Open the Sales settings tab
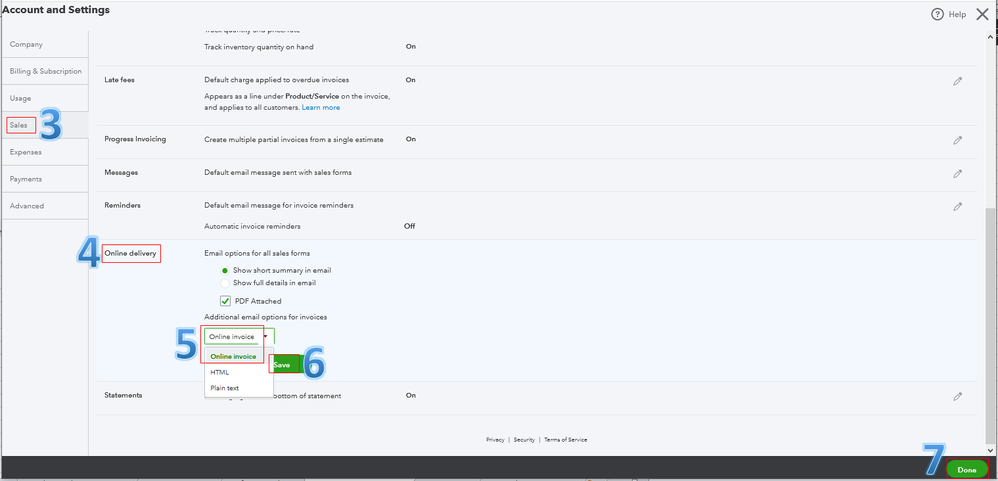The image size is (998, 481). tap(19, 125)
